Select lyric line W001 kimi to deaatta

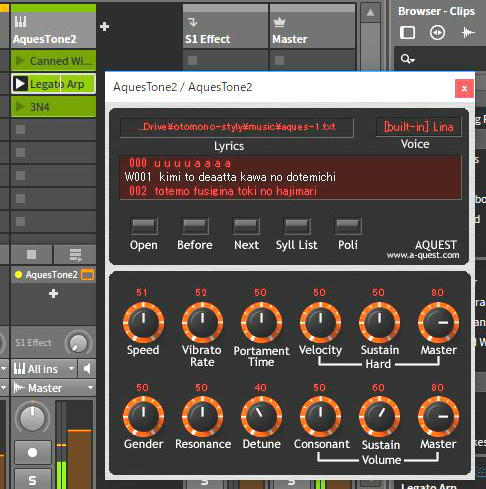(230, 177)
